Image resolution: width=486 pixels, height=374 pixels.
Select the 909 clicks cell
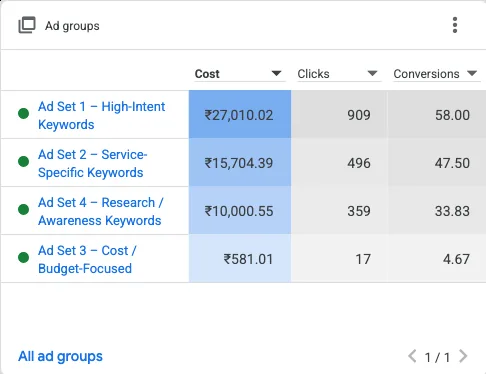pyautogui.click(x=339, y=115)
